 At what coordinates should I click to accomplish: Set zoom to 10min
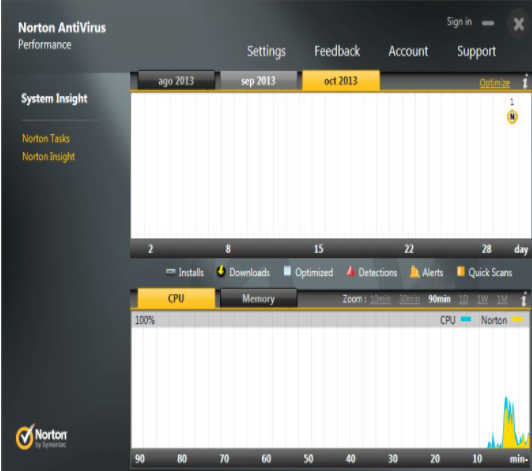point(380,299)
